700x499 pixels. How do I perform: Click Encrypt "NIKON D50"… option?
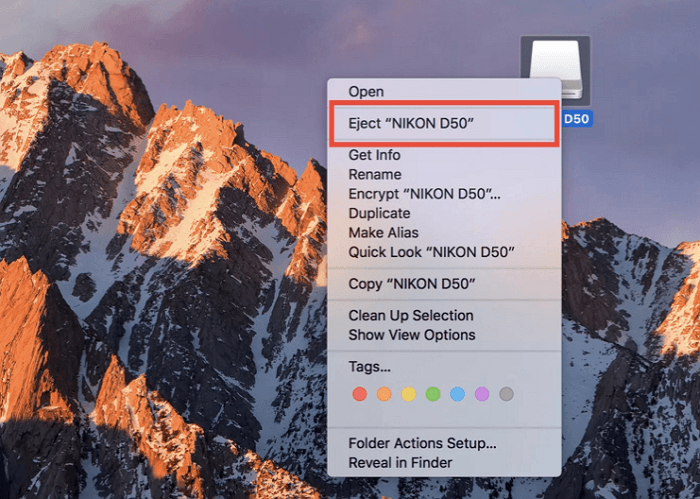[444, 194]
